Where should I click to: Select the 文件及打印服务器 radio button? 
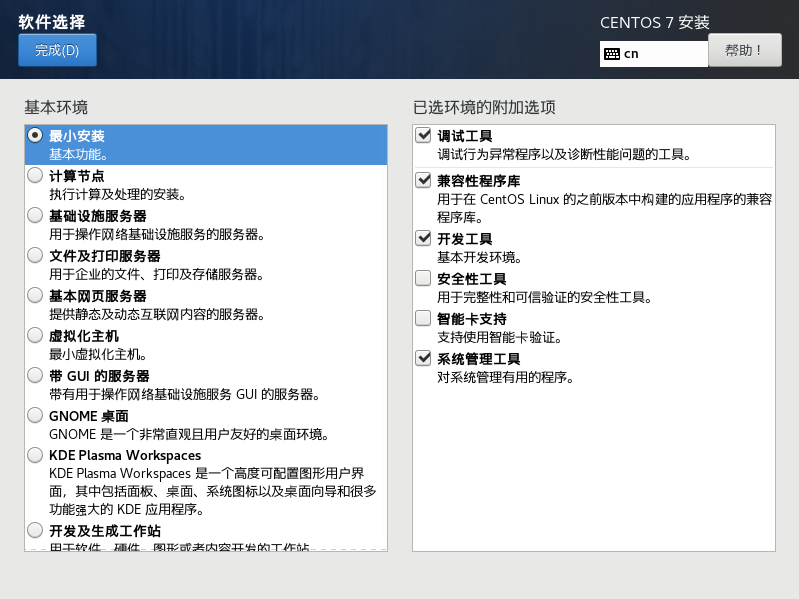[35, 255]
